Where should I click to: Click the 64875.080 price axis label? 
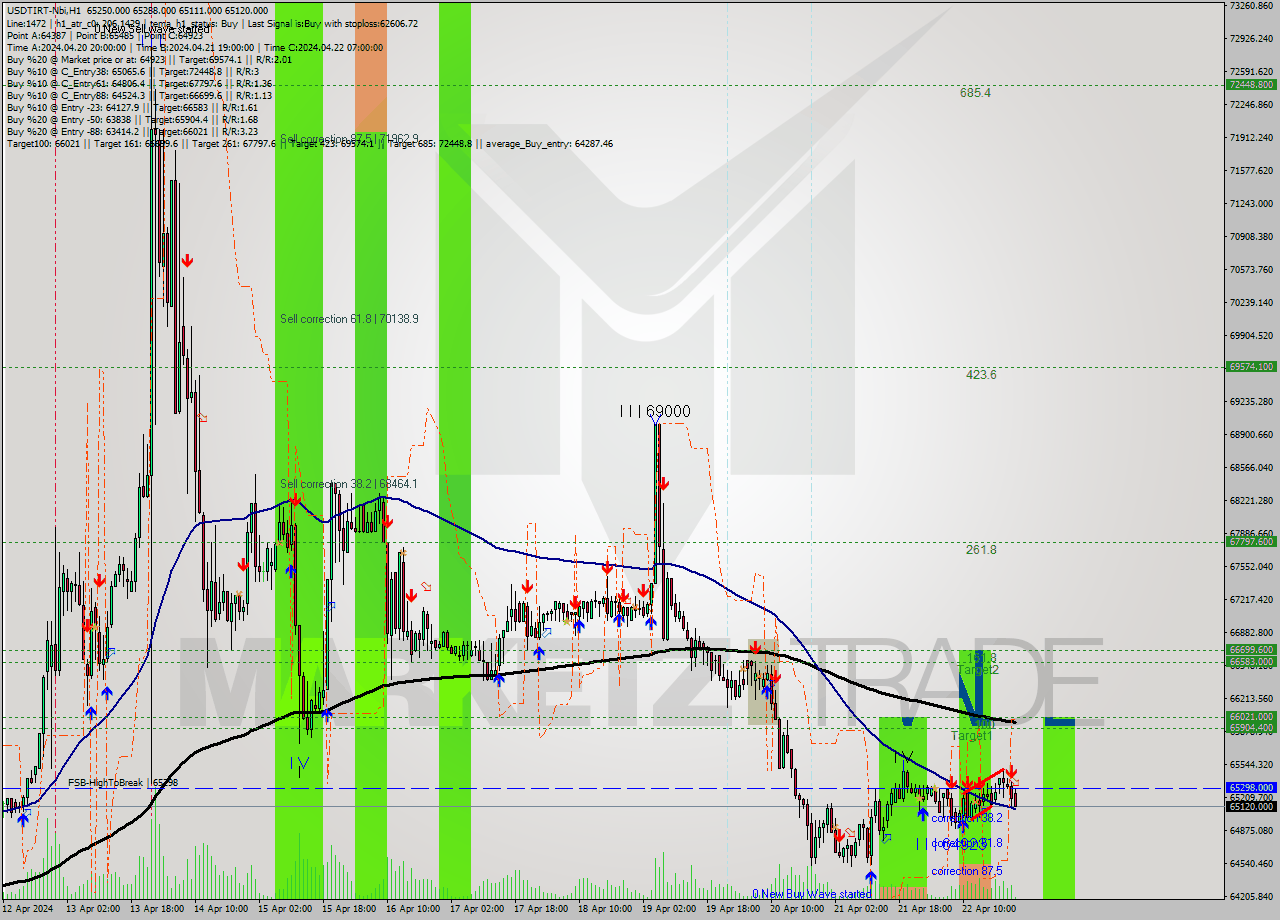[x=1250, y=831]
